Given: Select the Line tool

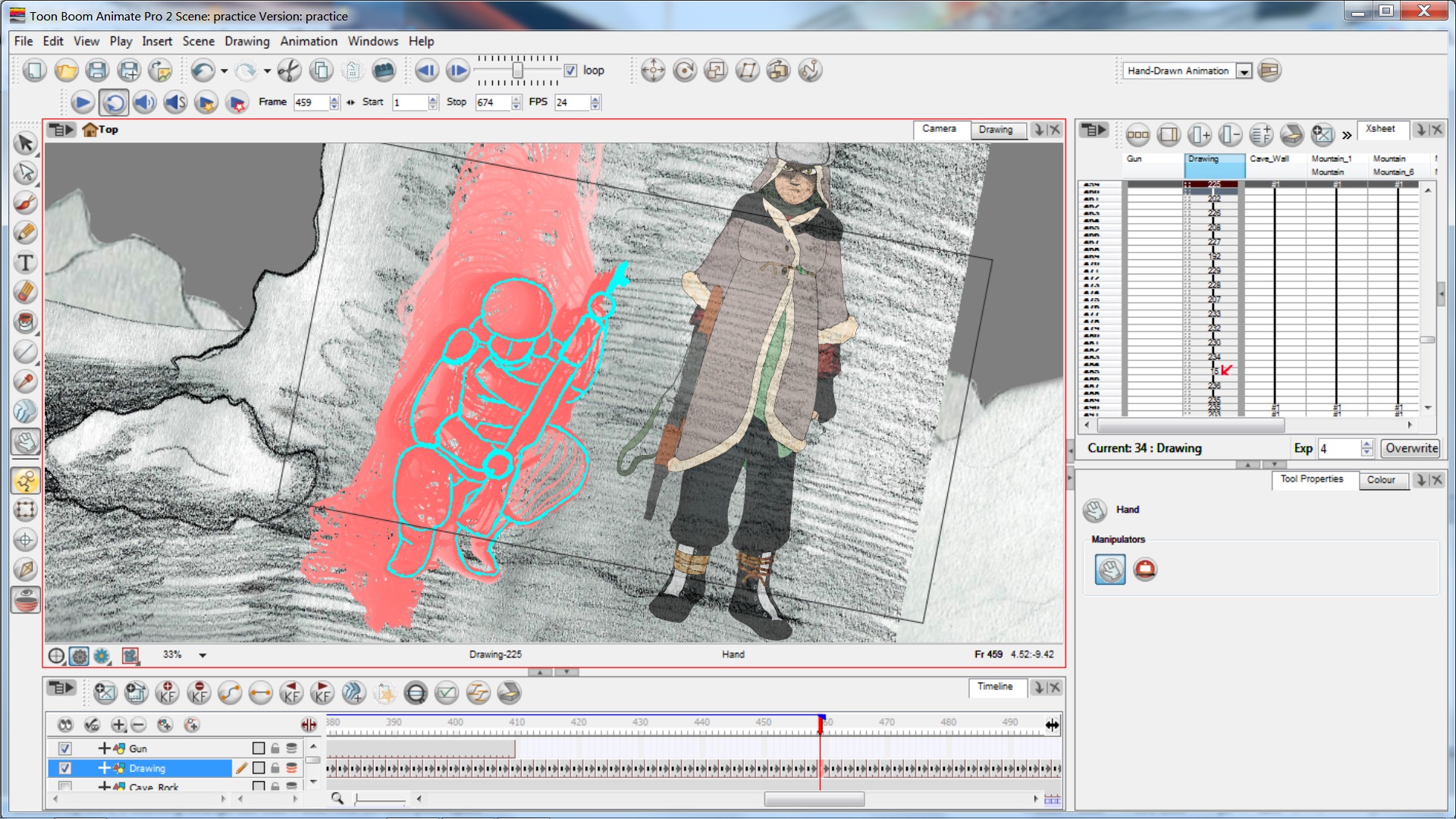Looking at the screenshot, I should point(25,352).
